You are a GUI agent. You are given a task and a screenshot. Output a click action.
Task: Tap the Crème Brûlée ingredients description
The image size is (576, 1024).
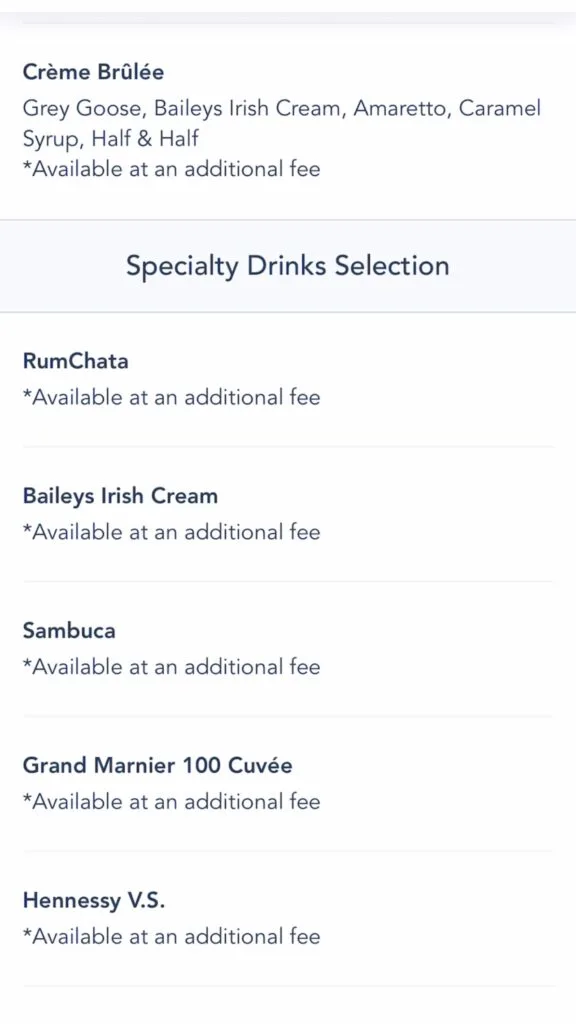[281, 123]
